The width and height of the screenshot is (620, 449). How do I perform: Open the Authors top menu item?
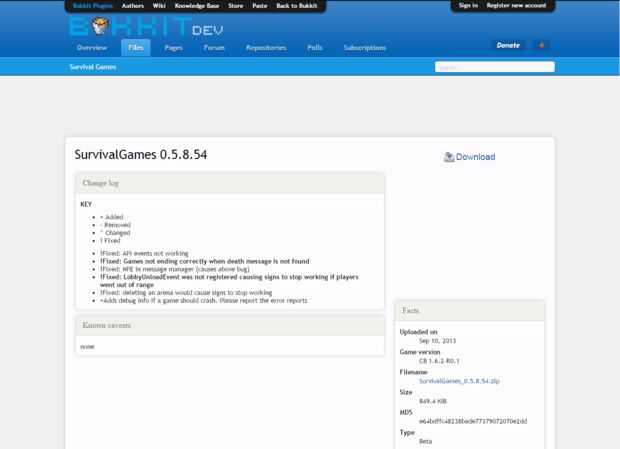tap(133, 6)
